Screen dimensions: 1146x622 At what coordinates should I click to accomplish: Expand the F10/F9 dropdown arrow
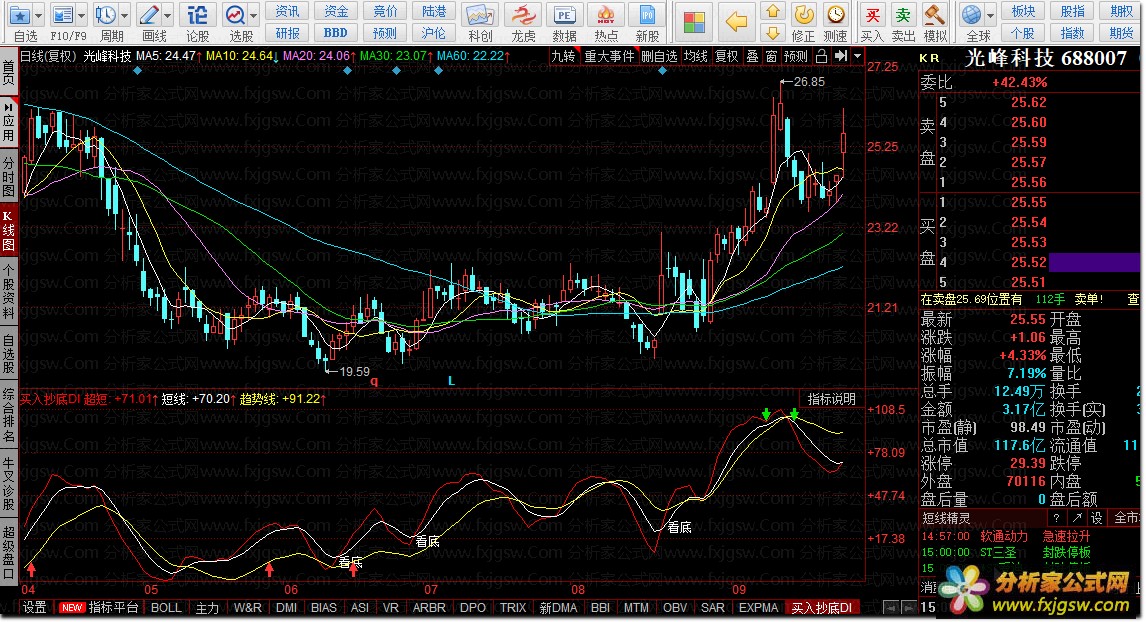(x=82, y=15)
